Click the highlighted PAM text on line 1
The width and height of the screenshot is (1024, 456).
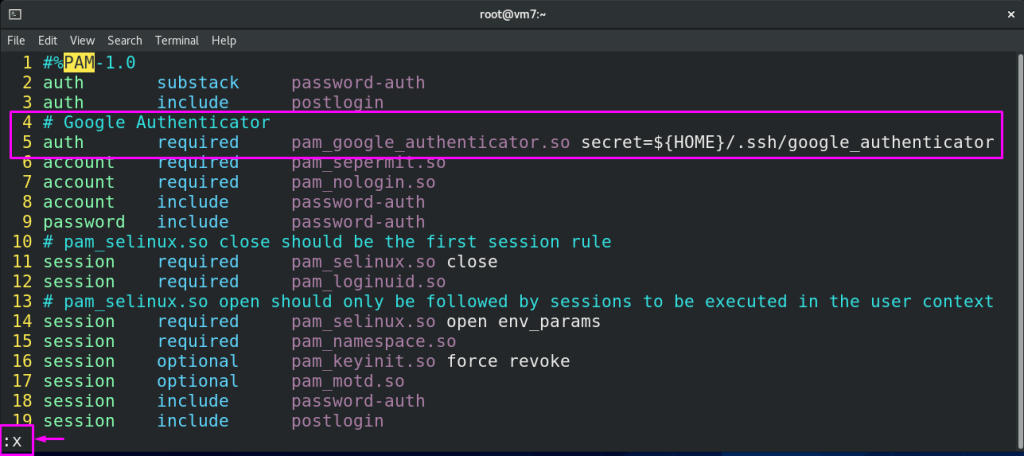tap(79, 62)
